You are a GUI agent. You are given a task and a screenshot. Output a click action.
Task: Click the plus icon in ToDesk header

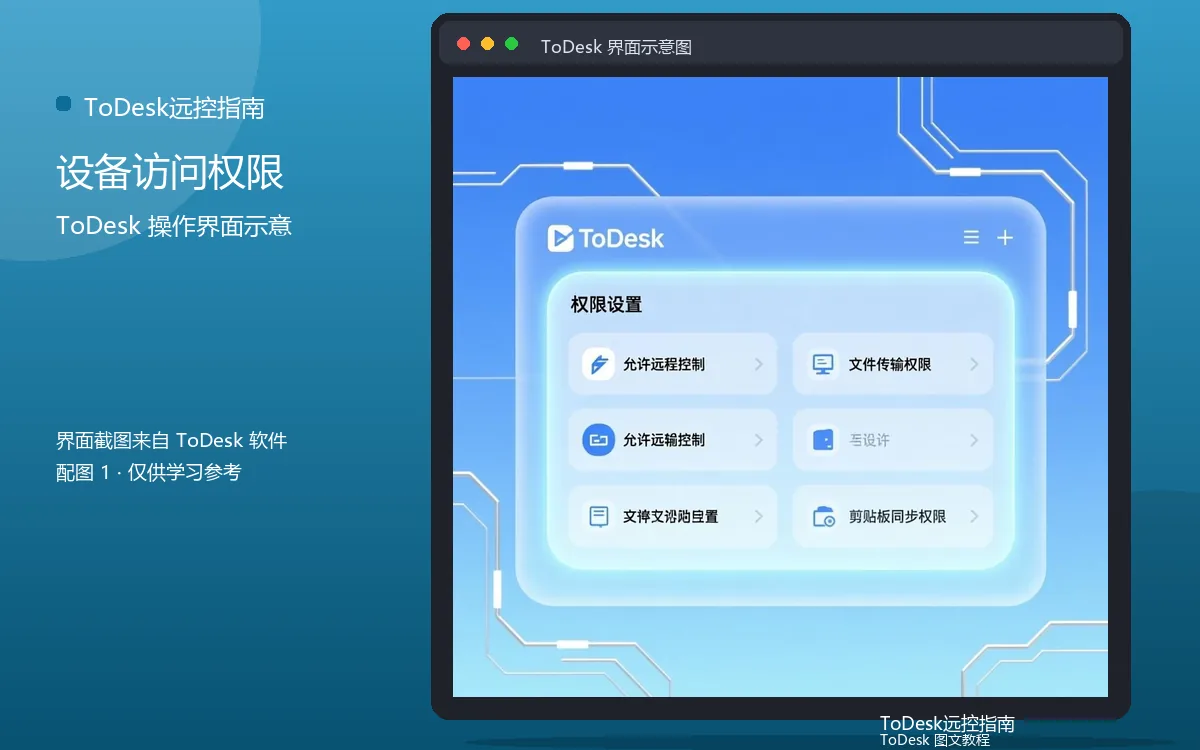pos(1005,238)
